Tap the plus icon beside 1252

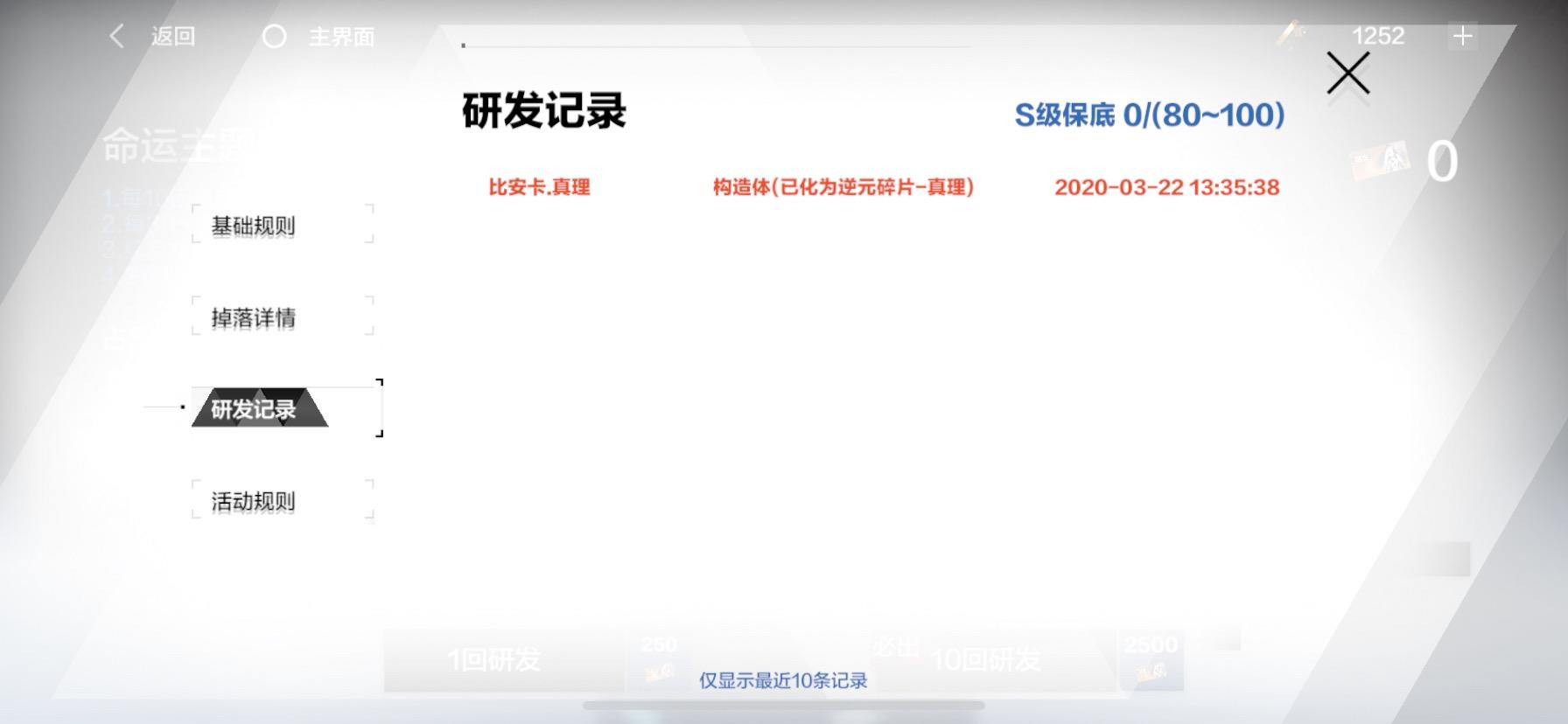pos(1462,36)
